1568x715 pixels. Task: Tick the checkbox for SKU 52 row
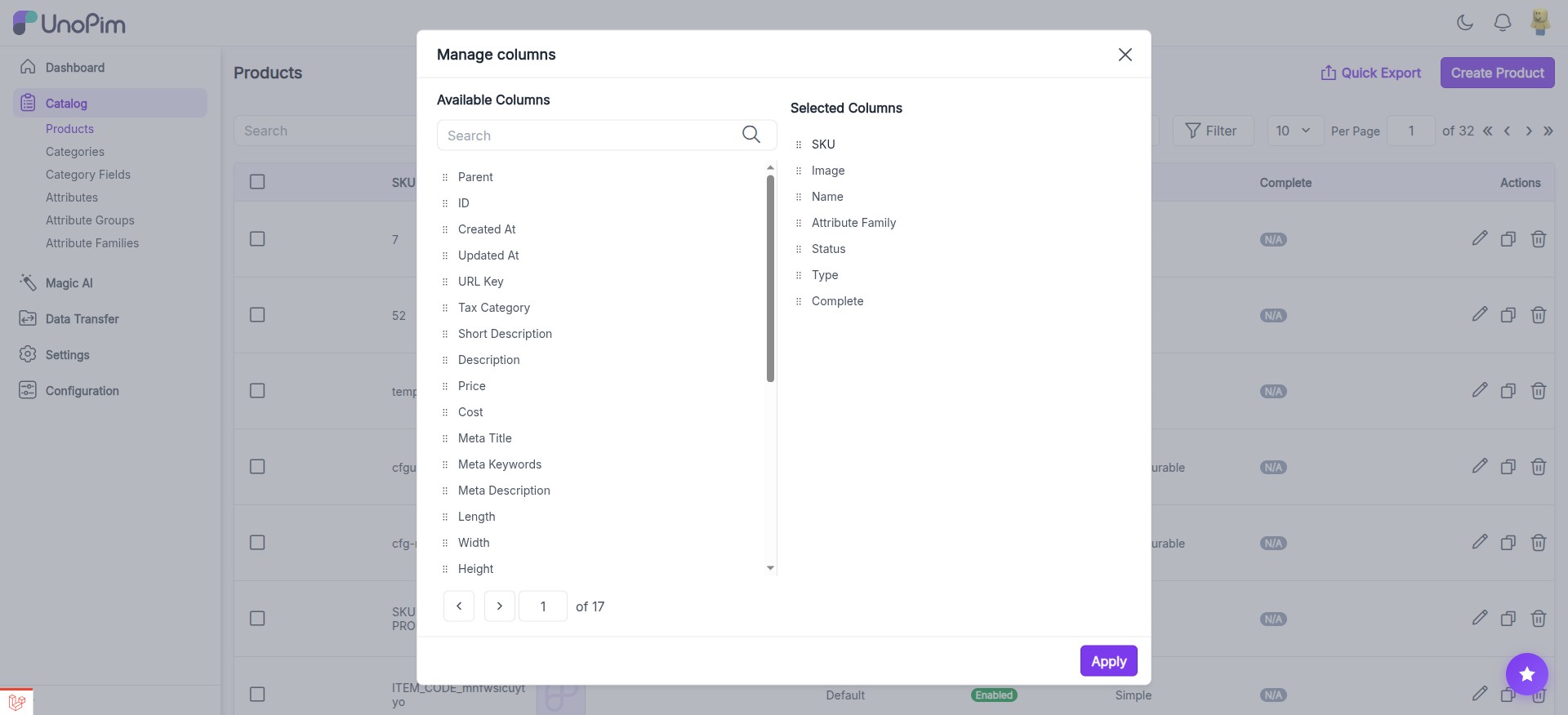pos(257,315)
